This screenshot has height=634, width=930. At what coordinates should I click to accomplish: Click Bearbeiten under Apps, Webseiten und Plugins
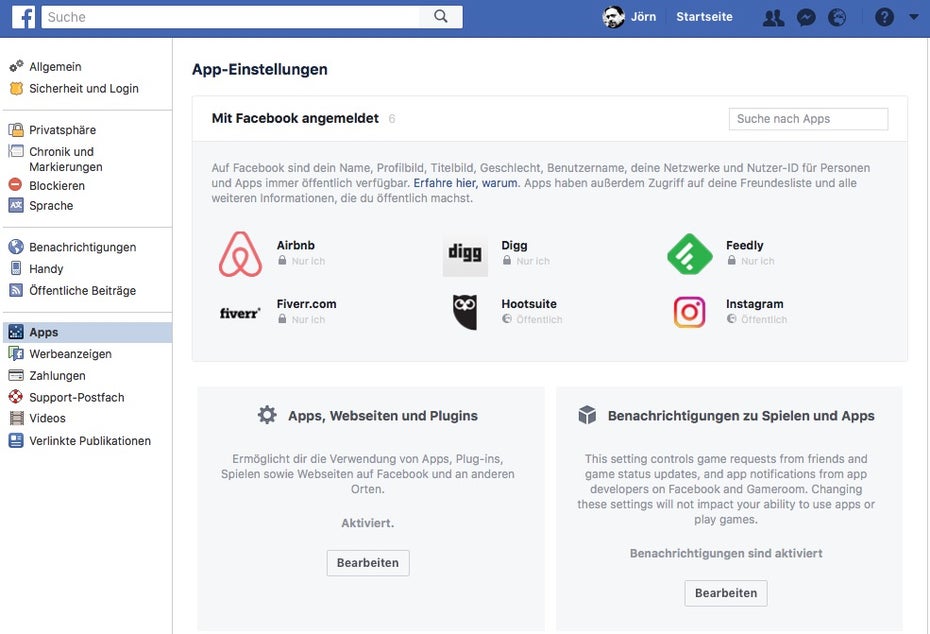pyautogui.click(x=368, y=562)
